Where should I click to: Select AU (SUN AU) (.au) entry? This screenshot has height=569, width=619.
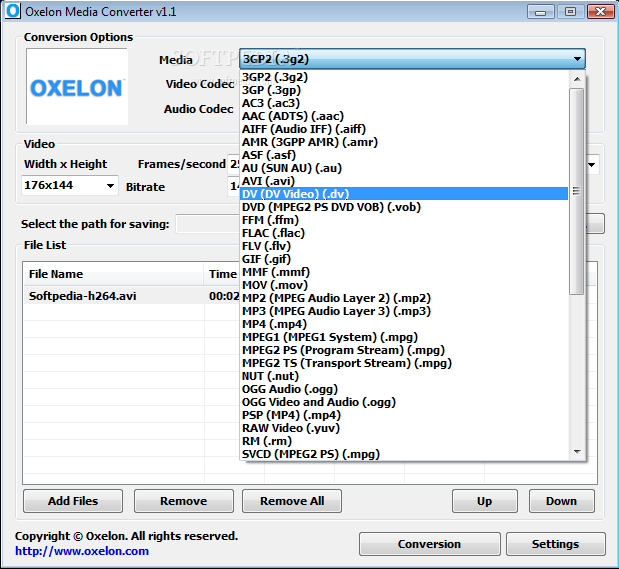click(404, 168)
